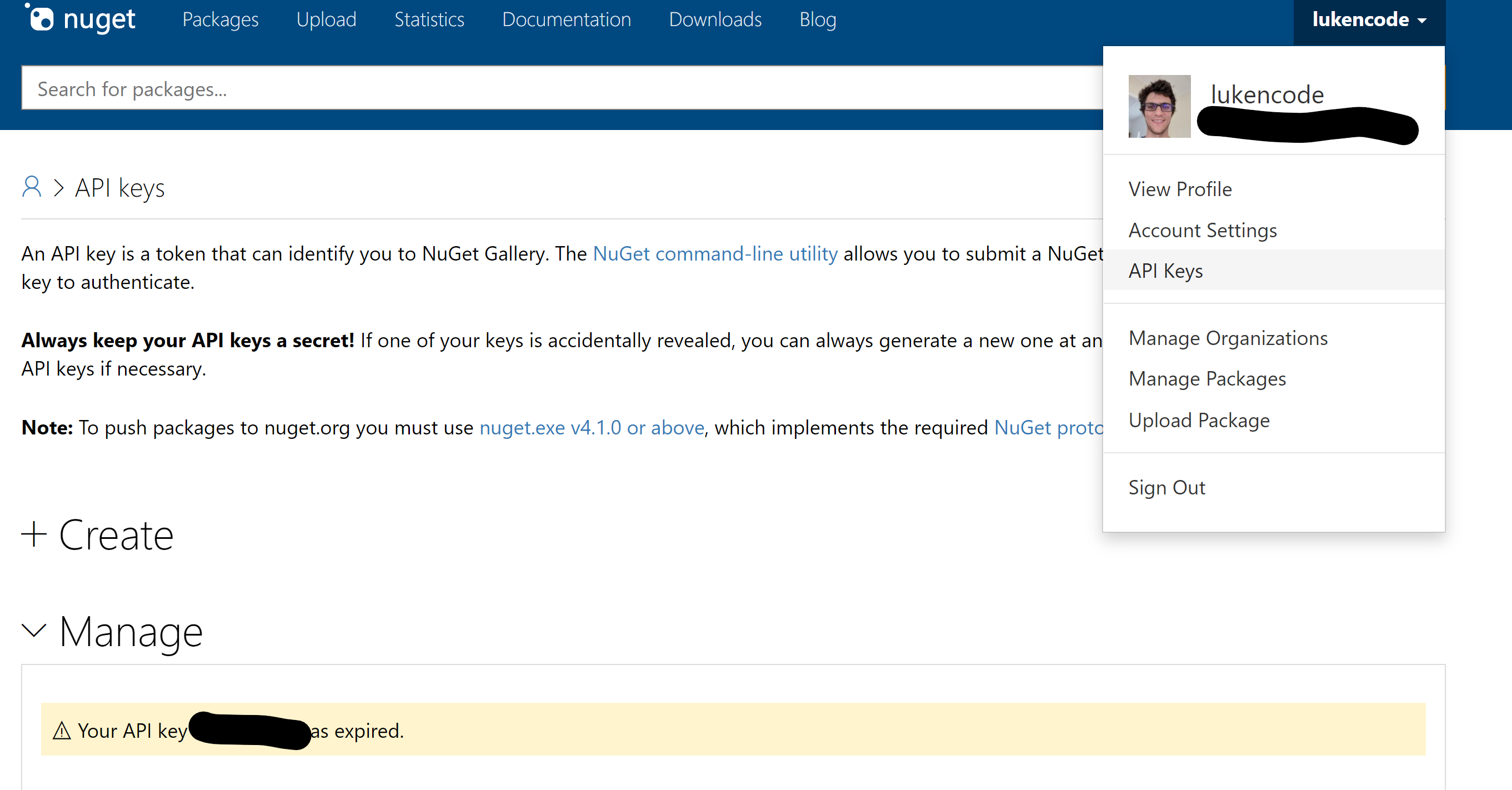Viewport: 1512px width, 790px height.
Task: Go to the Statistics page
Action: 429,20
